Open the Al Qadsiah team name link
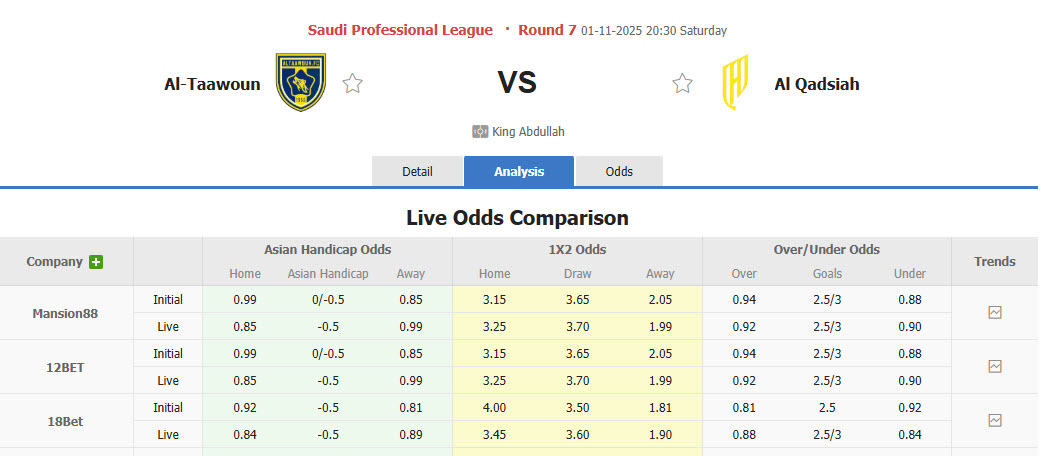The width and height of the screenshot is (1041, 456). click(816, 84)
